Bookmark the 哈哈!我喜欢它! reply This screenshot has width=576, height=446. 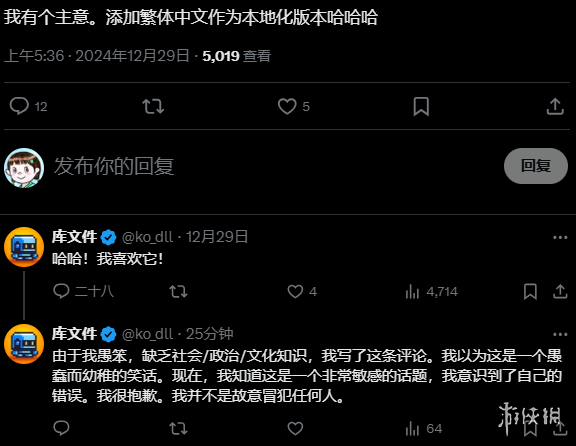tap(530, 292)
